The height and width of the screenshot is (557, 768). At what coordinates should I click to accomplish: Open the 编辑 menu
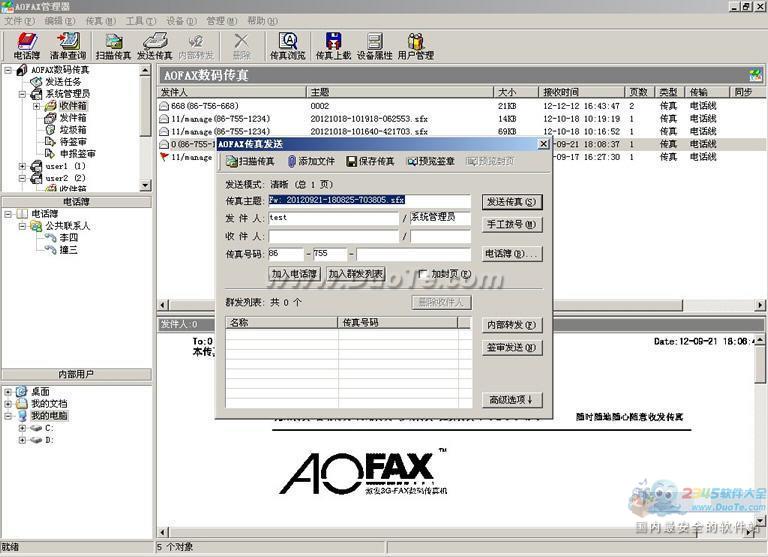pos(60,21)
